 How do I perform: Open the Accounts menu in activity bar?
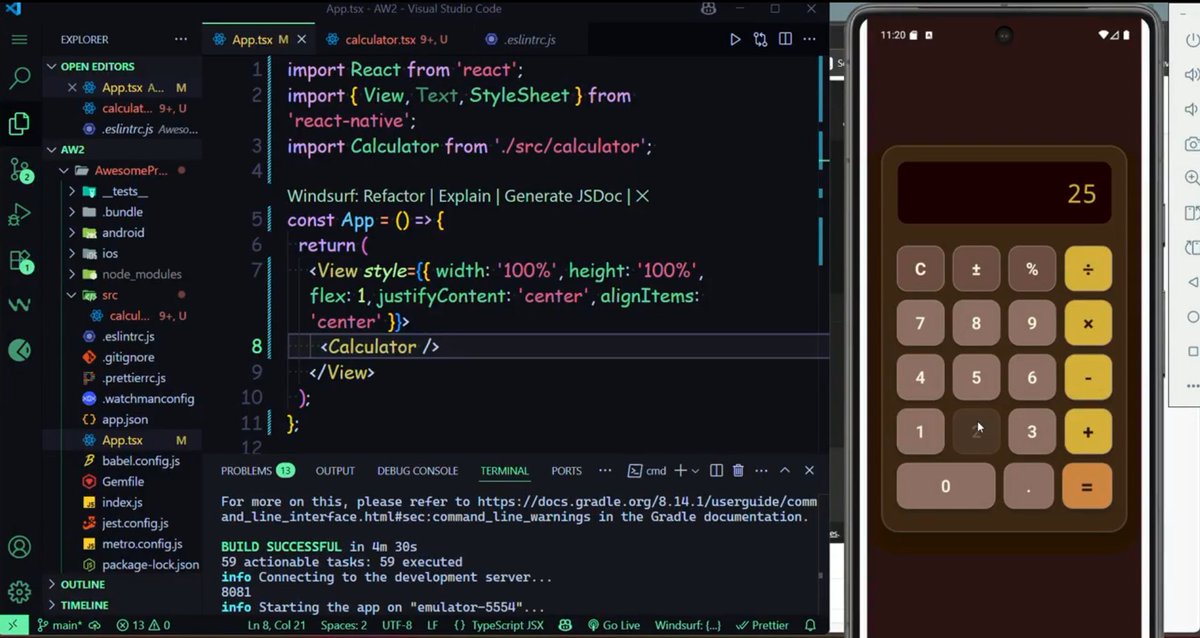tap(19, 547)
